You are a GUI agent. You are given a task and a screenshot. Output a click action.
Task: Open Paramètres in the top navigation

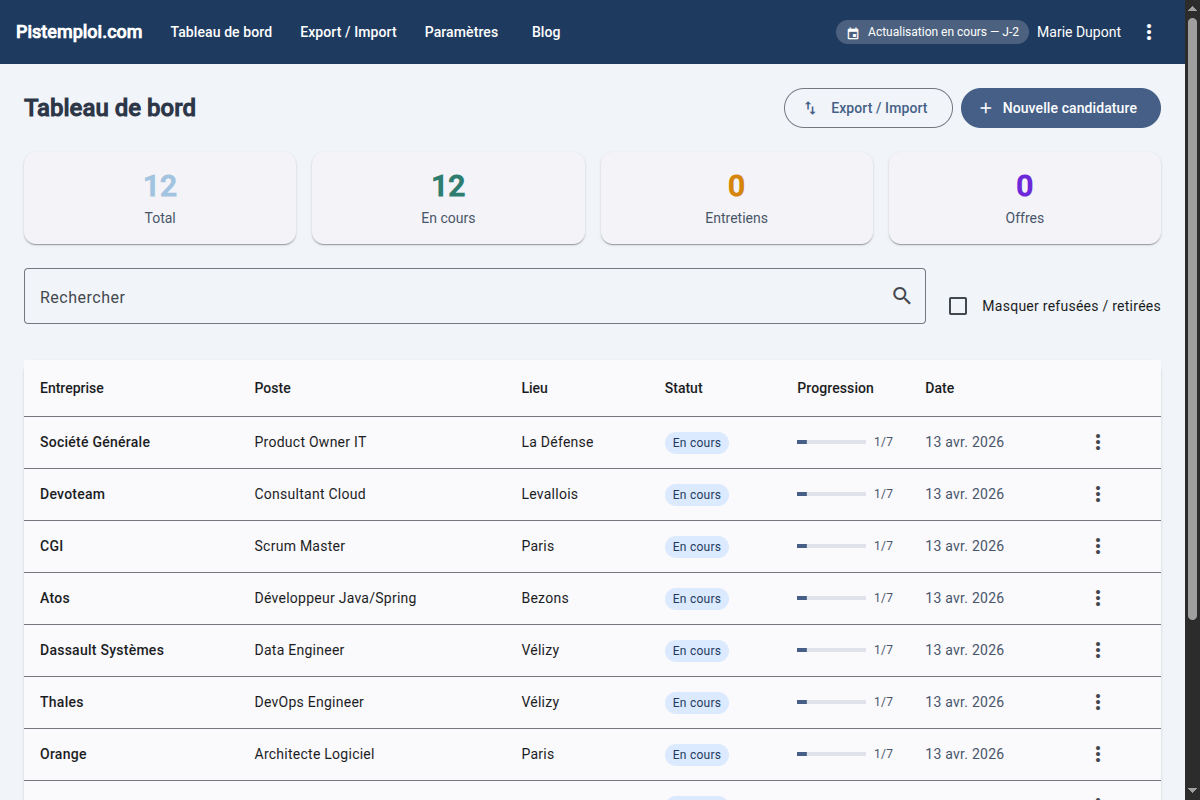pyautogui.click(x=461, y=32)
